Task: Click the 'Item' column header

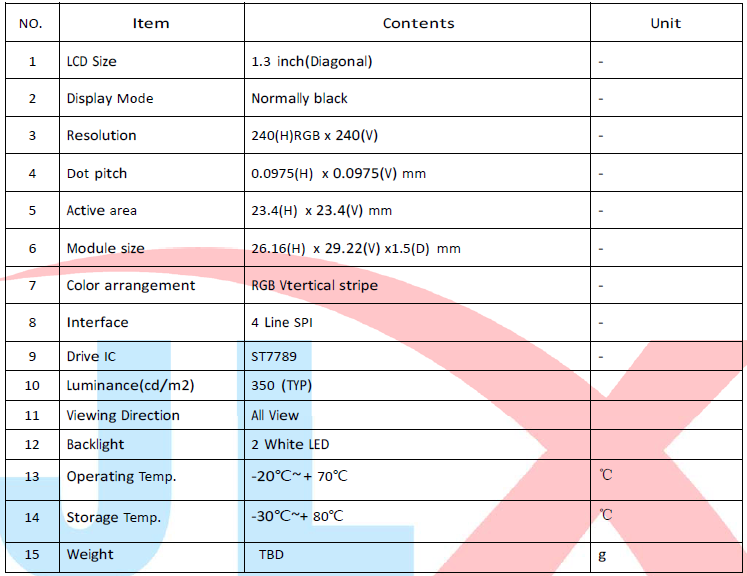Action: pos(151,23)
